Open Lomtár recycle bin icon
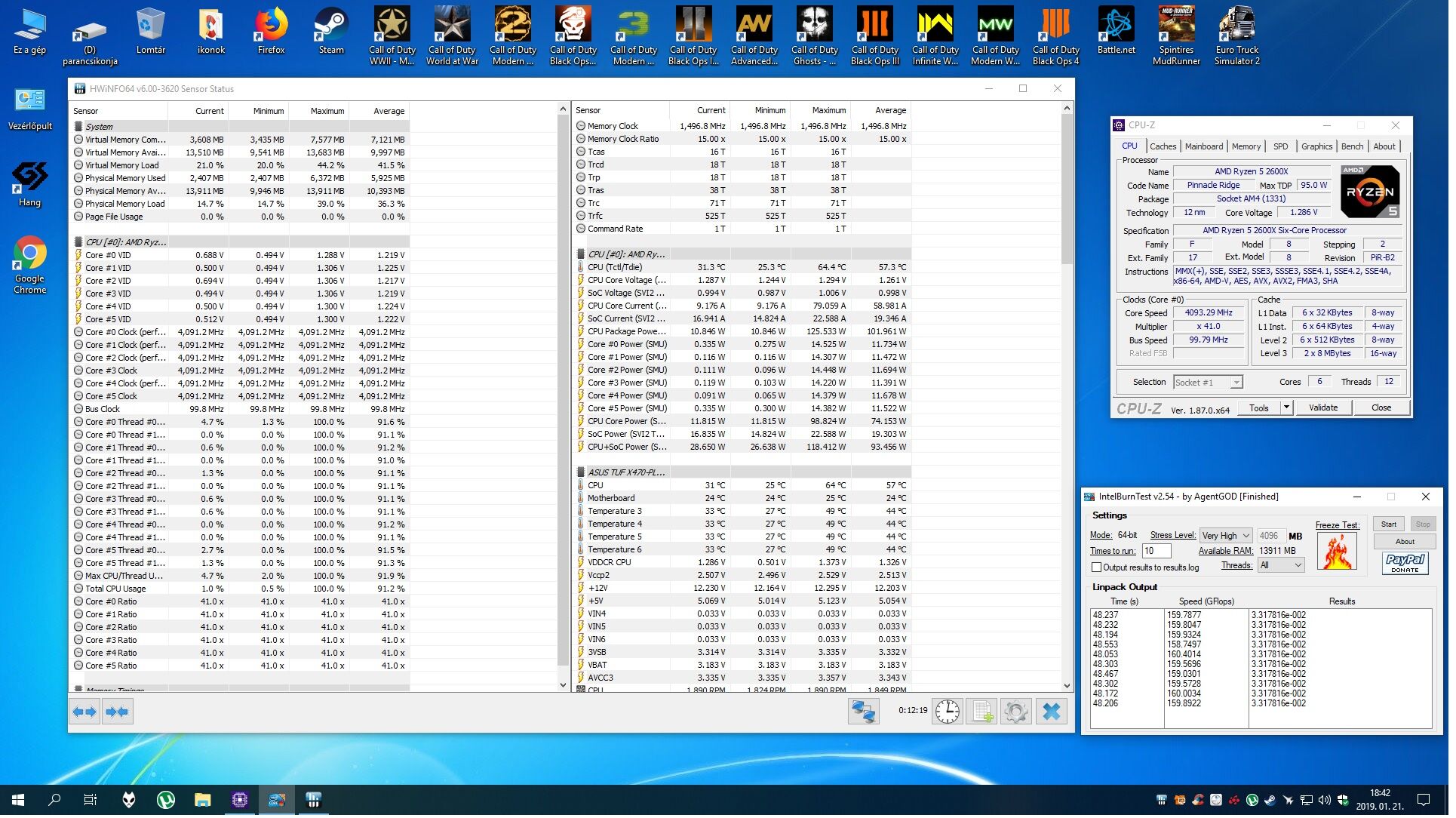This screenshot has width=1456, height=818. click(151, 32)
